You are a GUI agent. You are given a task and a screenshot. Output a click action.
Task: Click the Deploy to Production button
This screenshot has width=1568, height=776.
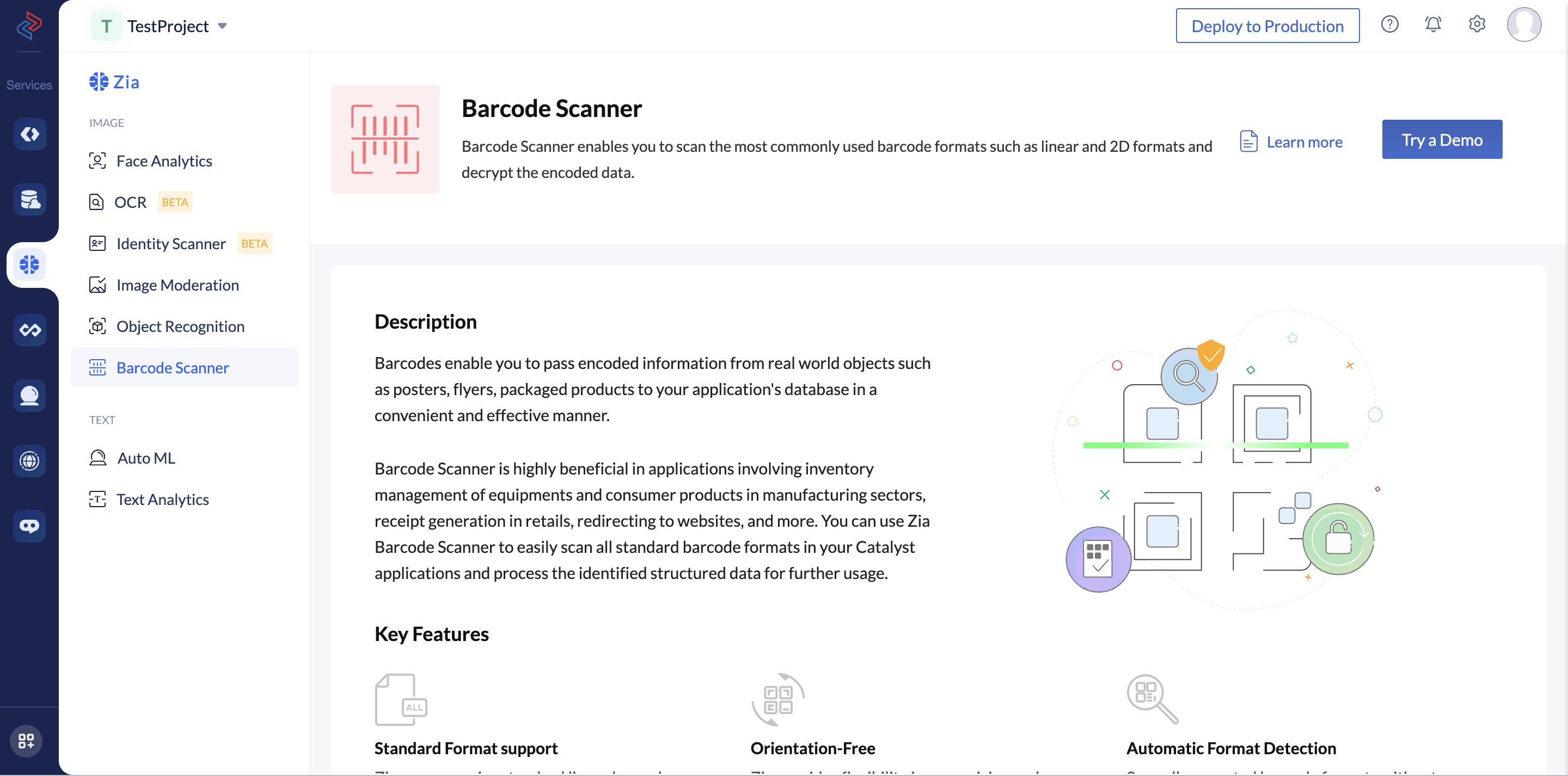point(1268,25)
